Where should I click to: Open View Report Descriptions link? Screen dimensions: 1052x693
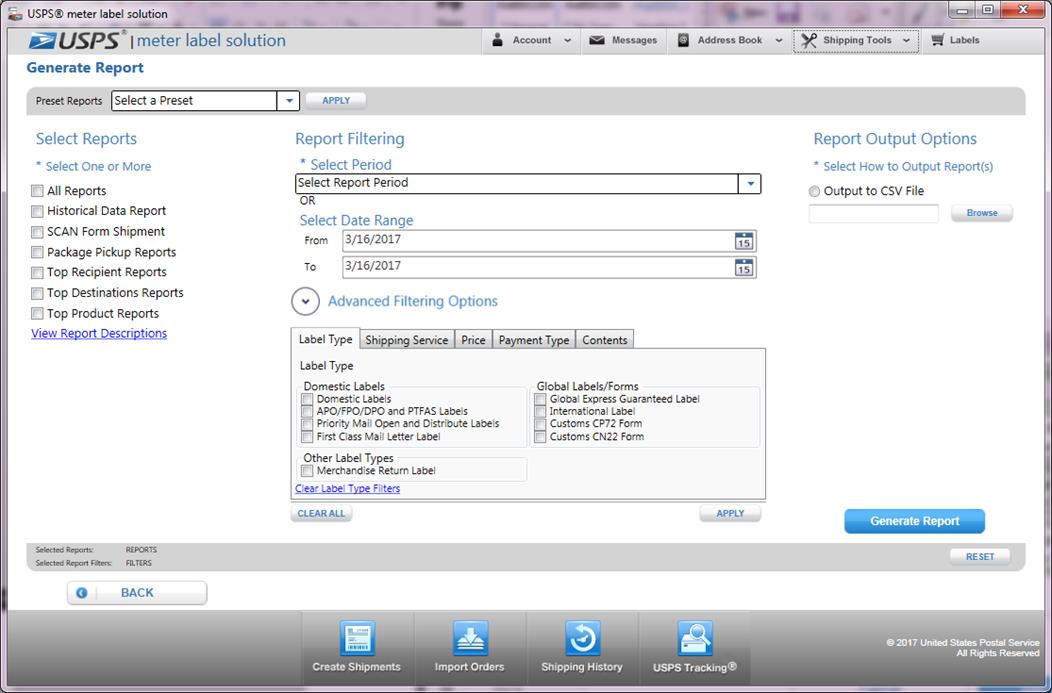pyautogui.click(x=99, y=333)
